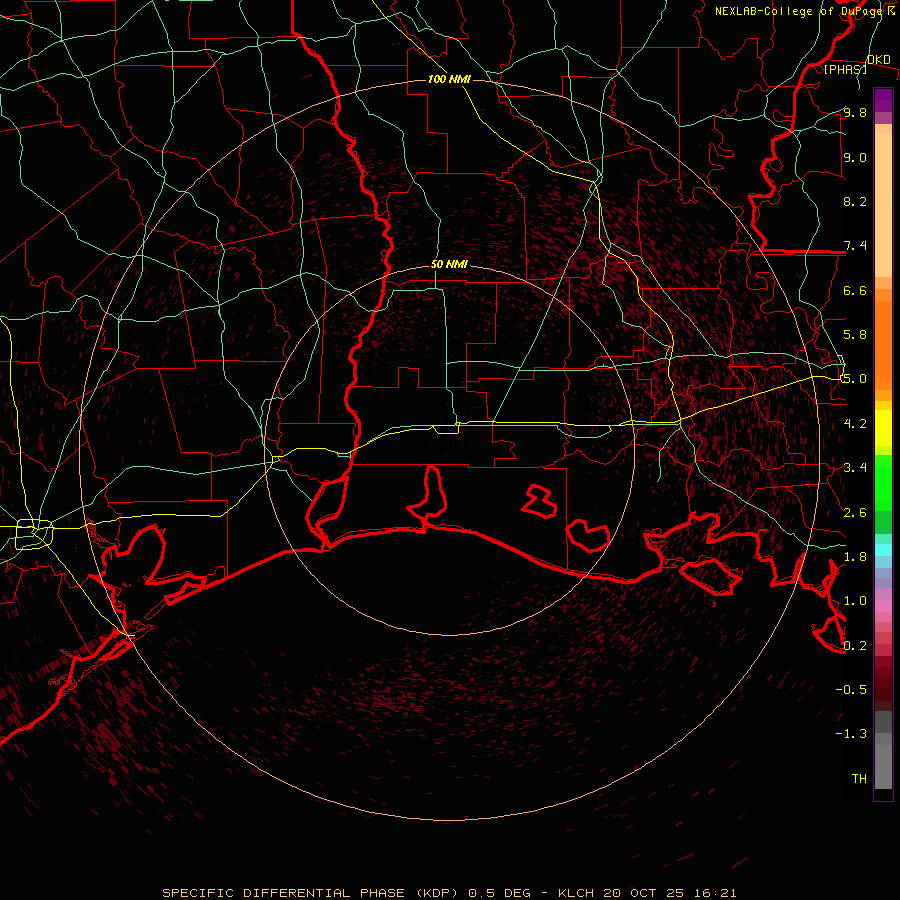
Task: Pick the cyan segment of the color bar
Action: [883, 550]
